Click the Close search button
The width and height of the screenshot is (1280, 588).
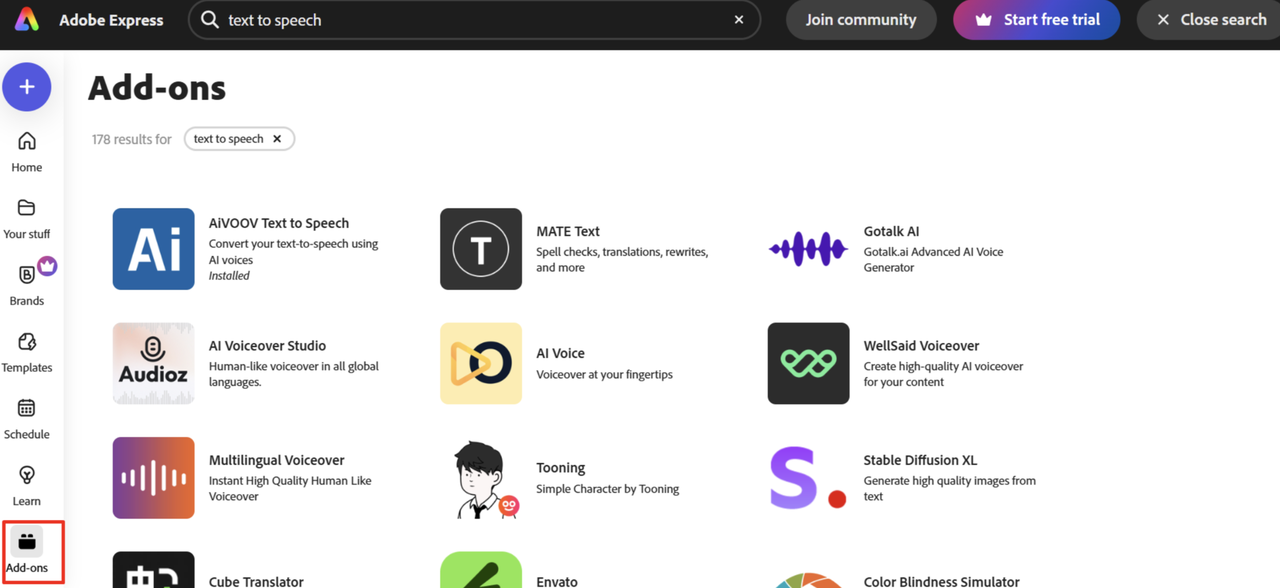[x=1210, y=20]
